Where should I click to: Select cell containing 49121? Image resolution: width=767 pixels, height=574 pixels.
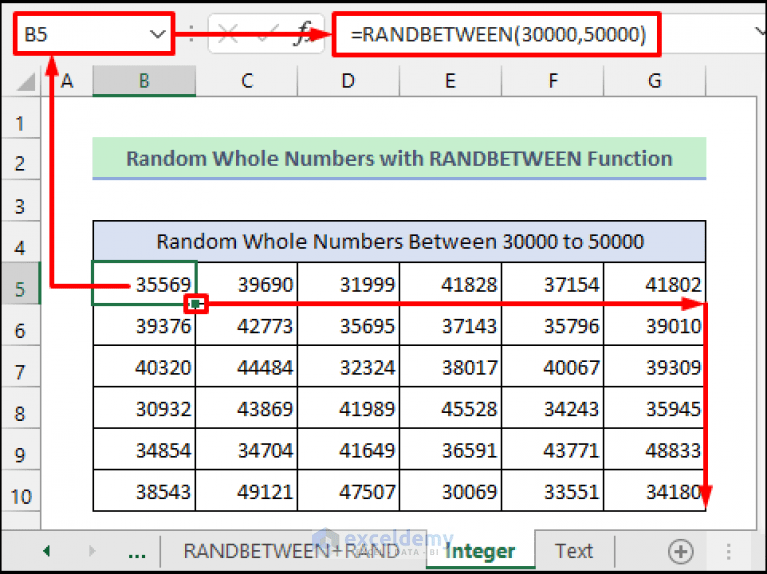(x=247, y=491)
